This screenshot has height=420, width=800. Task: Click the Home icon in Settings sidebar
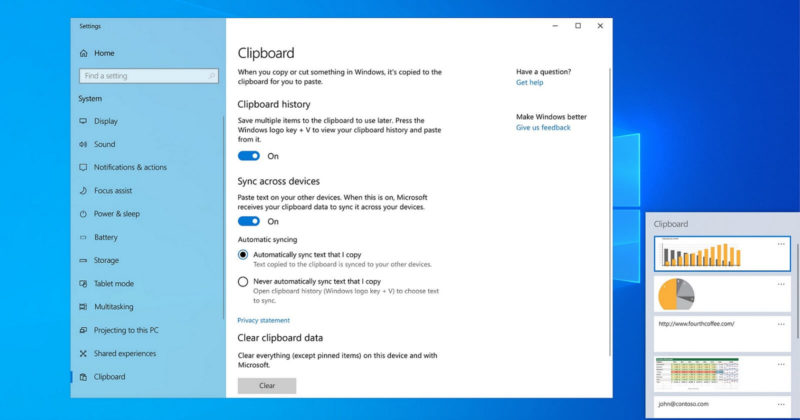(x=84, y=53)
